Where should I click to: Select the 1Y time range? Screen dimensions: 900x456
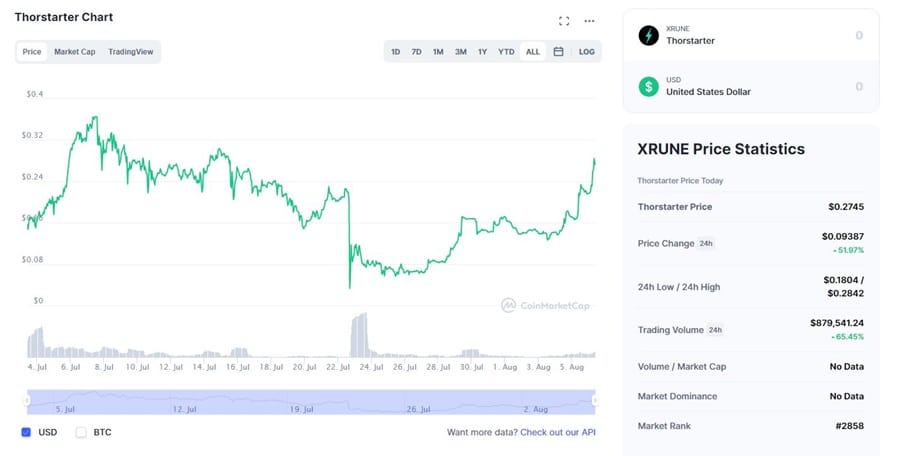[482, 52]
